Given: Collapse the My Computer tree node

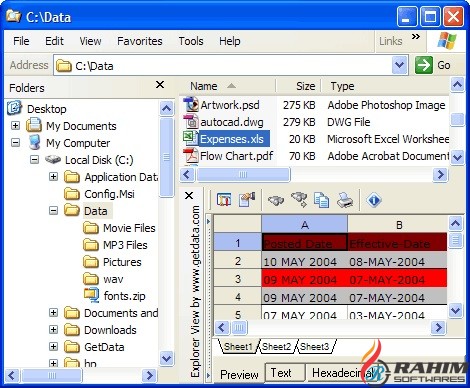Looking at the screenshot, I should tap(15, 143).
